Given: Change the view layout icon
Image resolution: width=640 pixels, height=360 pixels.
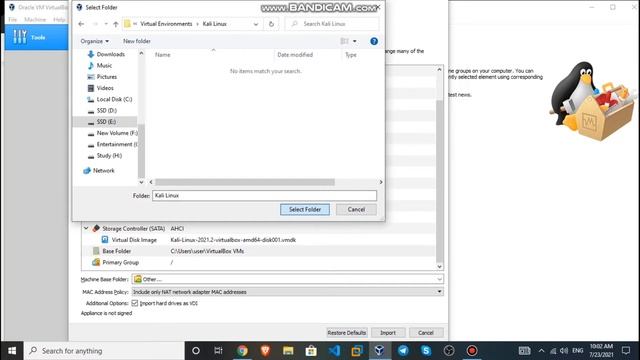Looking at the screenshot, I should [344, 41].
